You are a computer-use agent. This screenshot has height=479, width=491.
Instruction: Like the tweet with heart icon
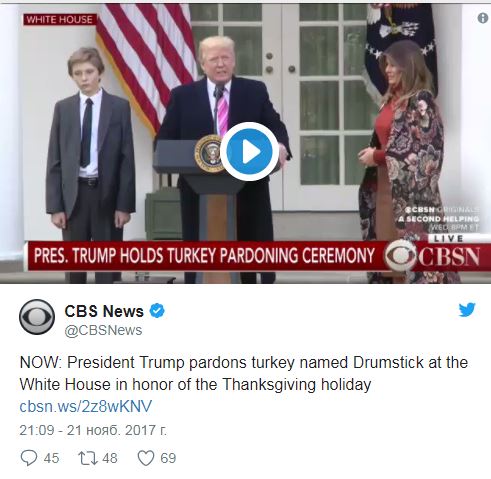point(146,458)
